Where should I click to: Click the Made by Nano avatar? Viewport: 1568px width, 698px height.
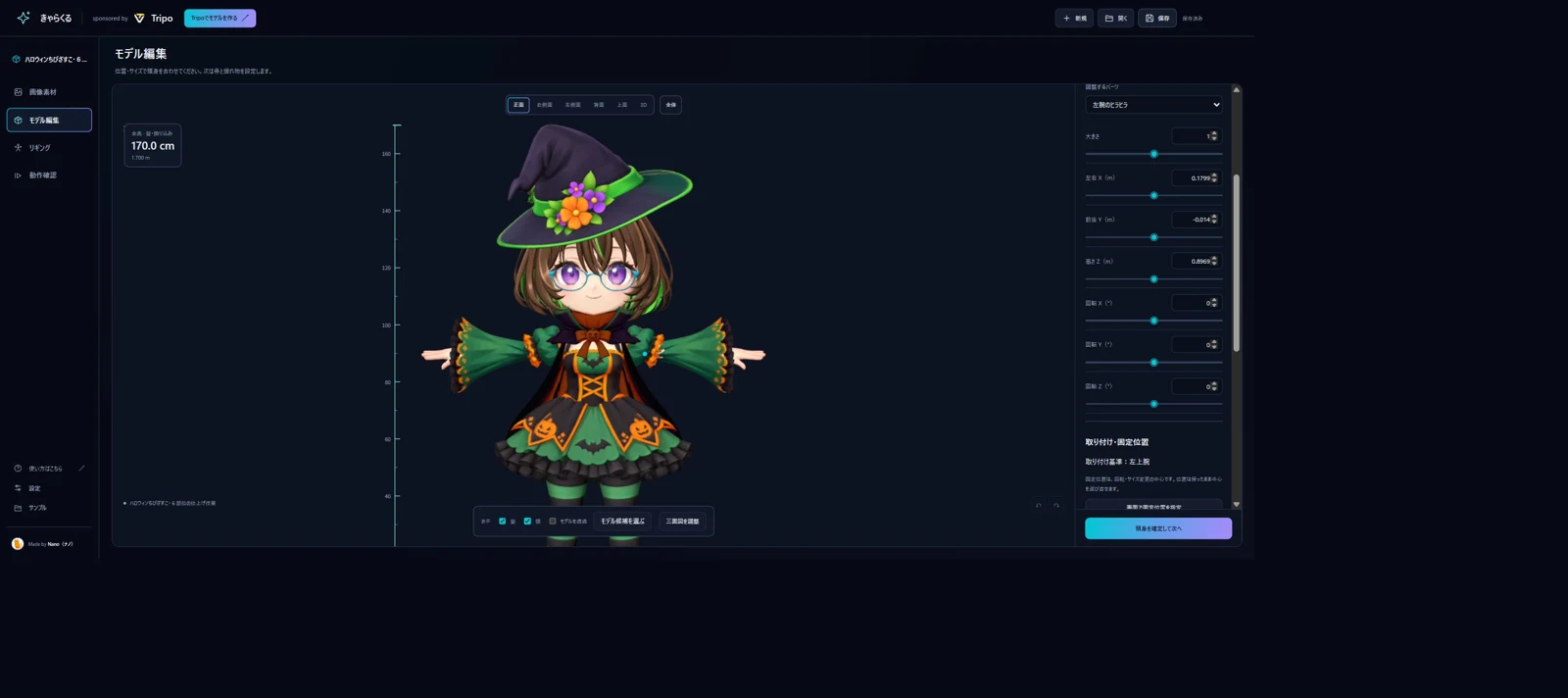18,543
